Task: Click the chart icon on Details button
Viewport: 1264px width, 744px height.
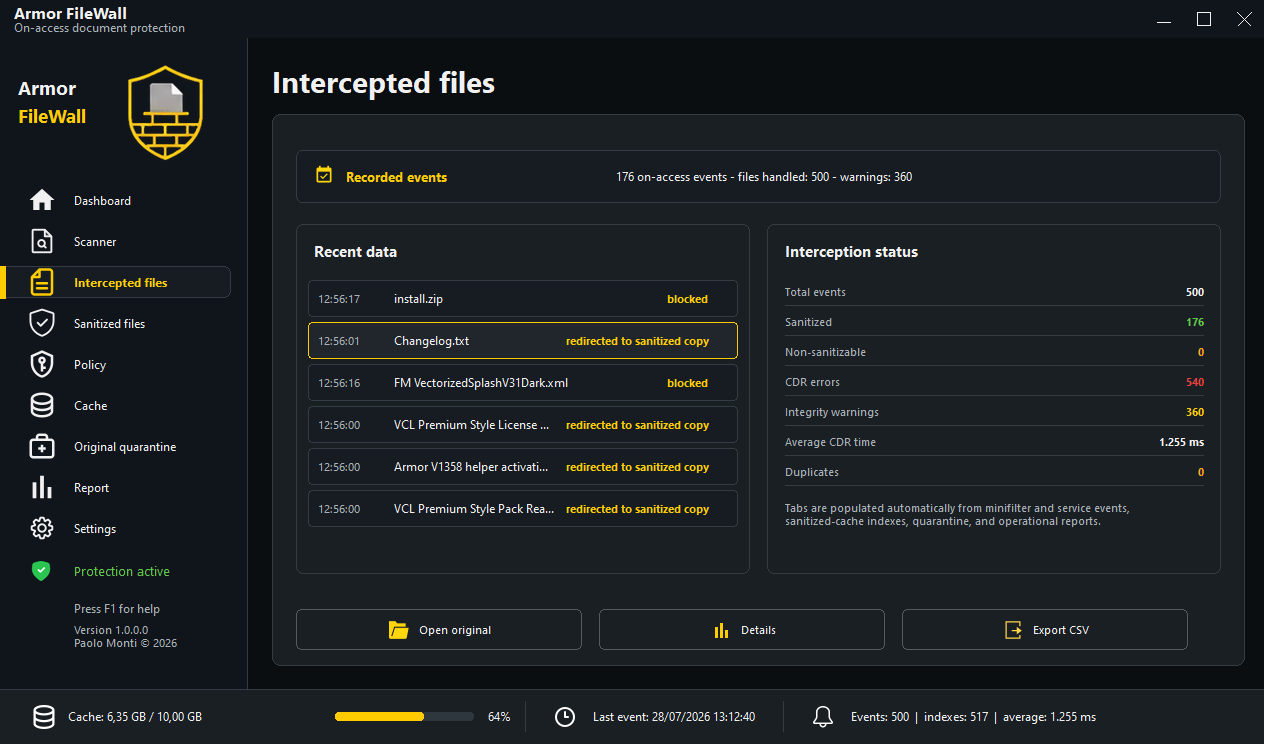Action: click(x=721, y=630)
